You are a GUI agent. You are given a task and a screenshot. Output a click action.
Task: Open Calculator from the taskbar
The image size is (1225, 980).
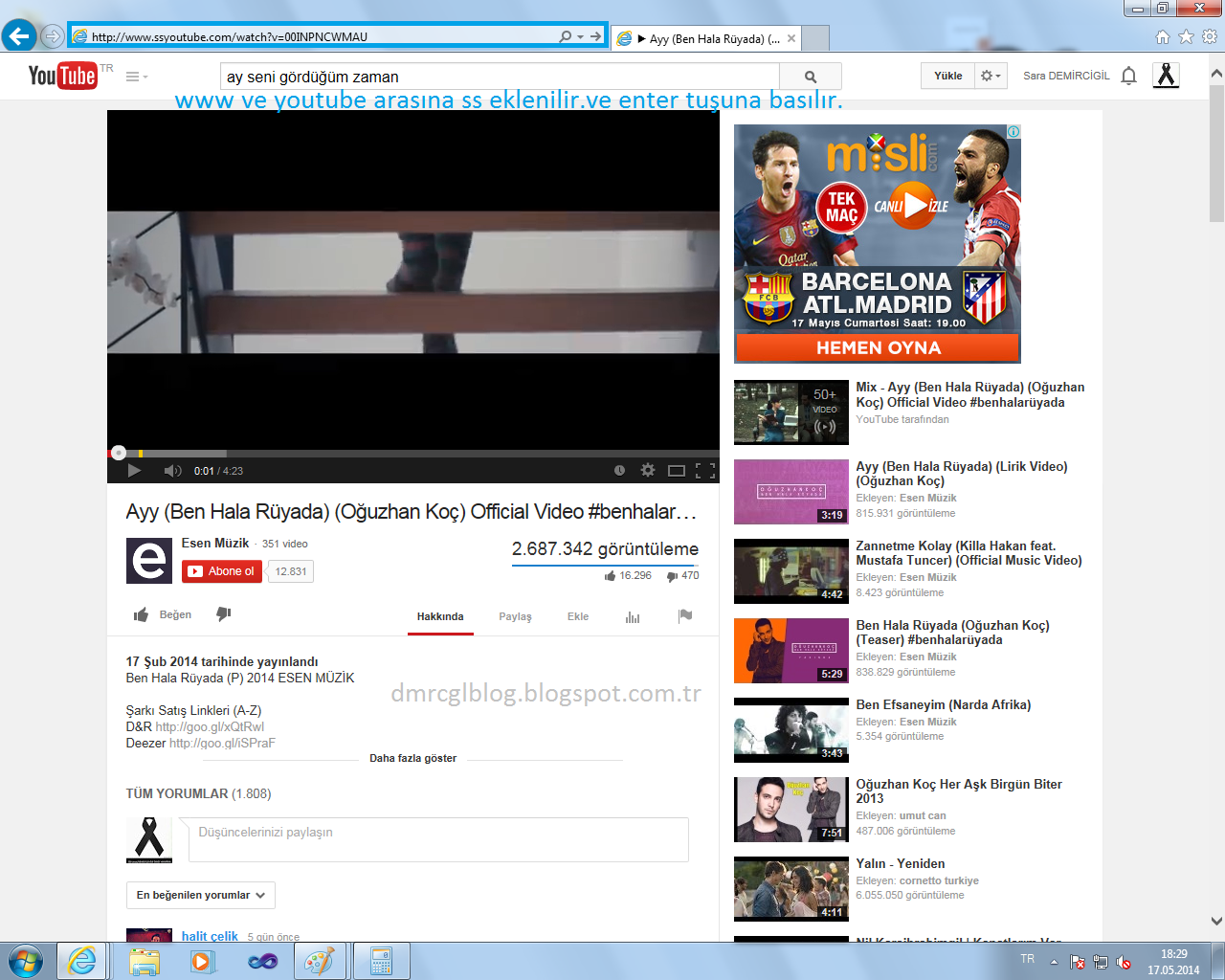(381, 961)
